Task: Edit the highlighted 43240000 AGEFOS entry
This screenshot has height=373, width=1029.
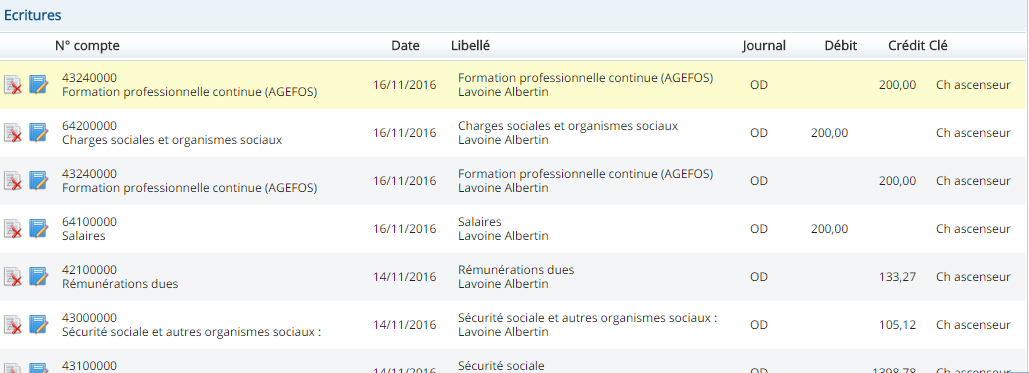Action: pyautogui.click(x=39, y=85)
